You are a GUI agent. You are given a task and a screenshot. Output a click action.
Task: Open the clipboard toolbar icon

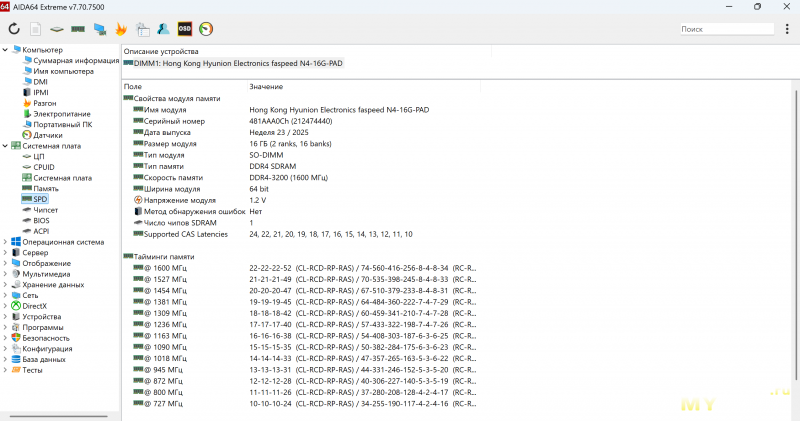pyautogui.click(x=142, y=29)
